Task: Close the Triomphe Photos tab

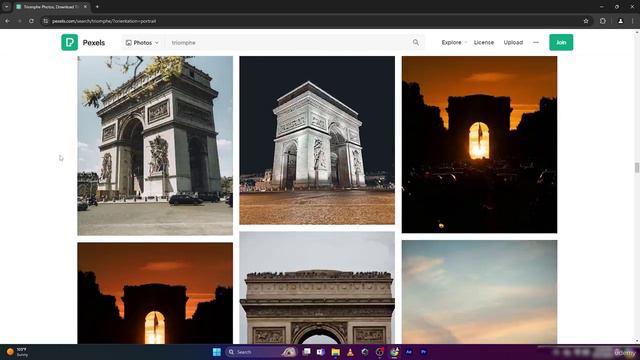Action: (85, 7)
